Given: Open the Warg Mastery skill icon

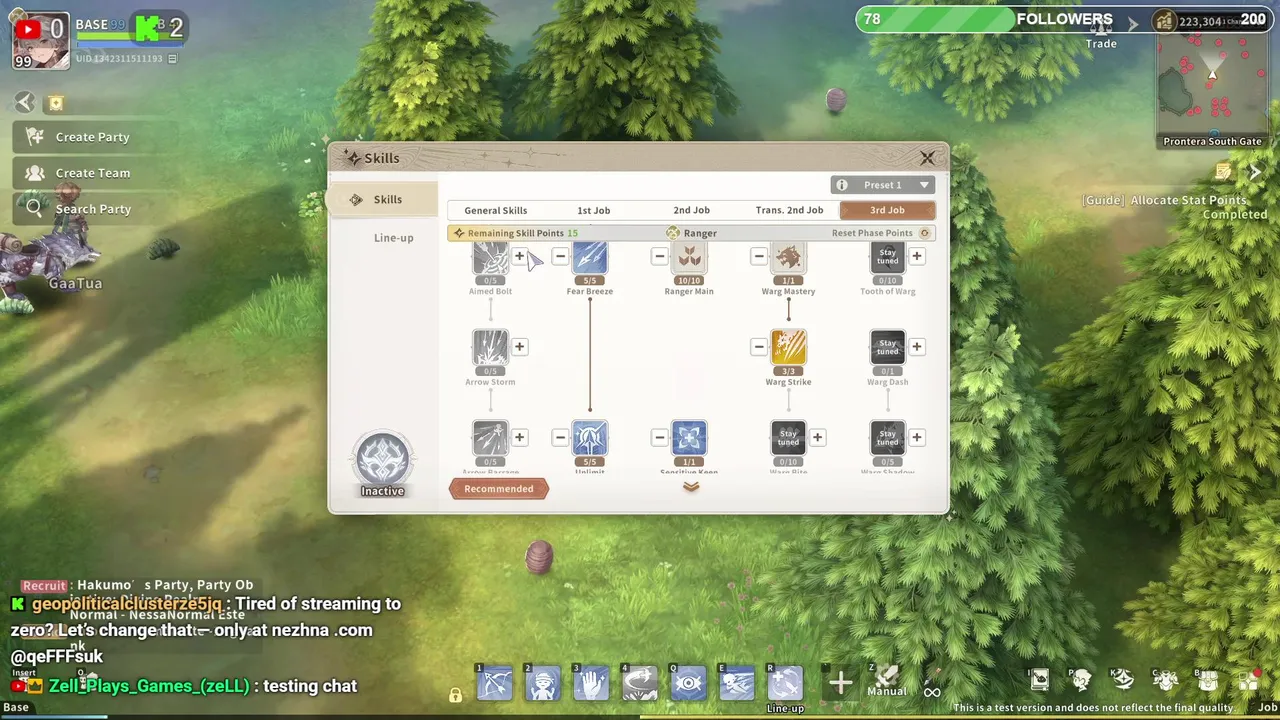Looking at the screenshot, I should 788,258.
